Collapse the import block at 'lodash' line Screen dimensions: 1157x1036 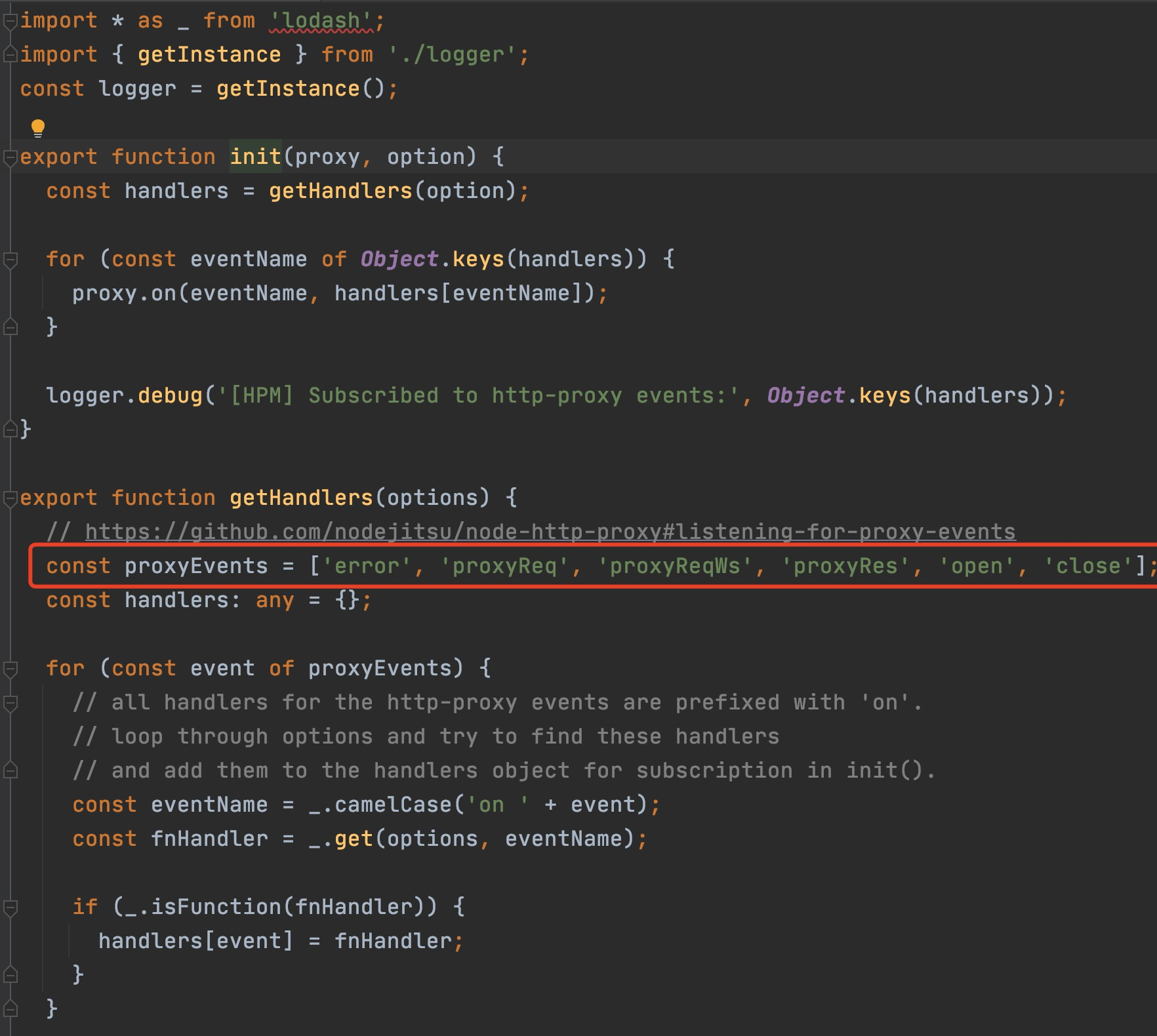pos(10,21)
